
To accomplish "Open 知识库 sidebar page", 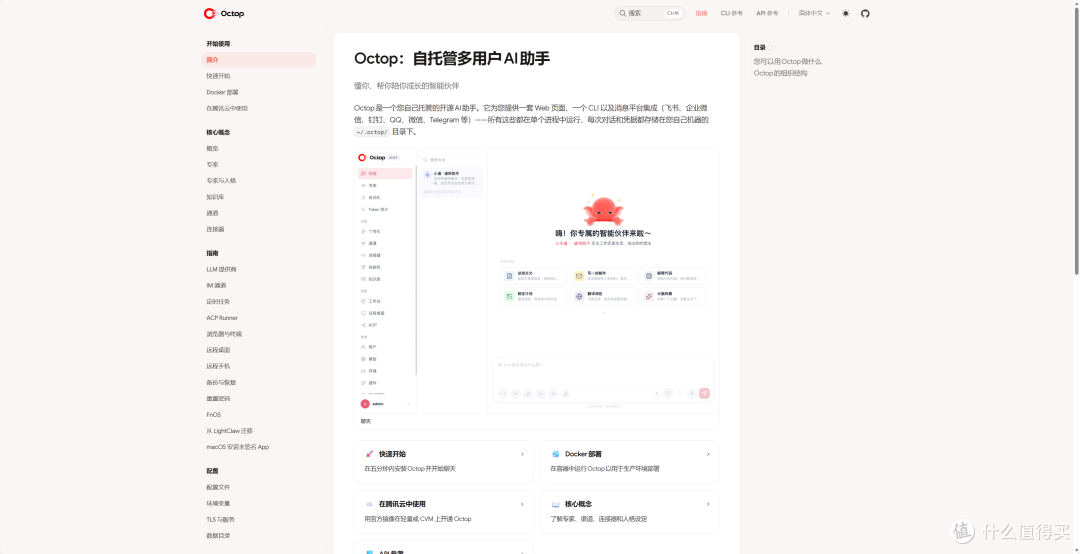I will 215,197.
